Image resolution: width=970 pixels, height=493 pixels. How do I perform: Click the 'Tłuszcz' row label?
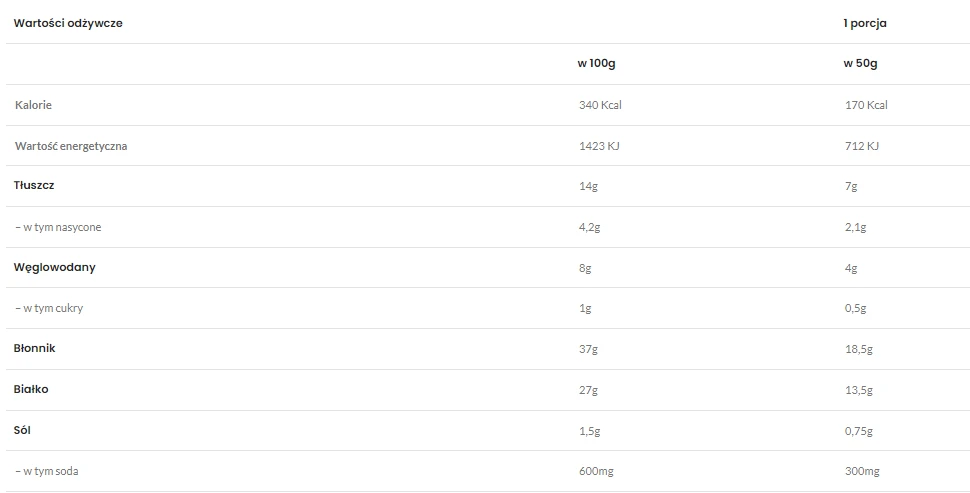tap(34, 186)
